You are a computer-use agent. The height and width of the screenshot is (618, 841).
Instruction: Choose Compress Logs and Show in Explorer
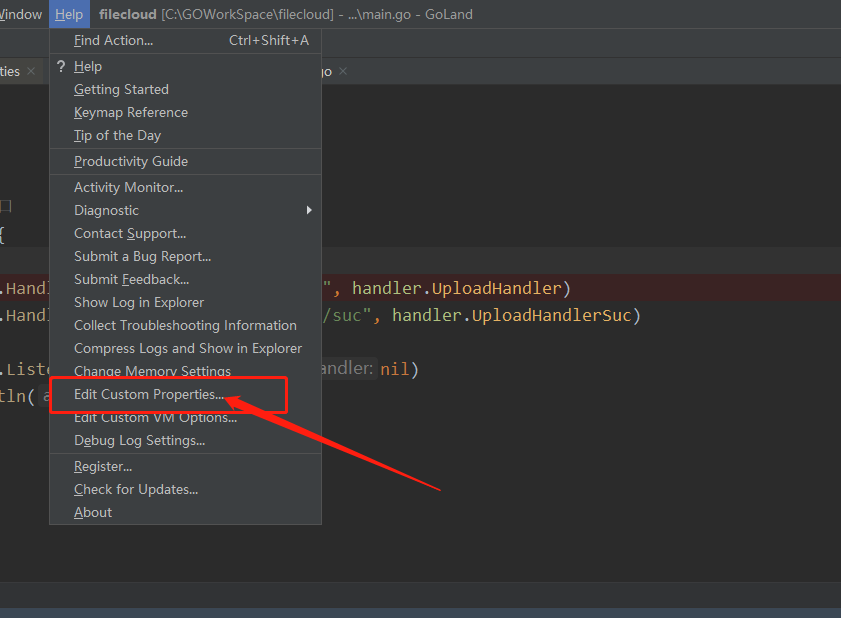pyautogui.click(x=186, y=349)
